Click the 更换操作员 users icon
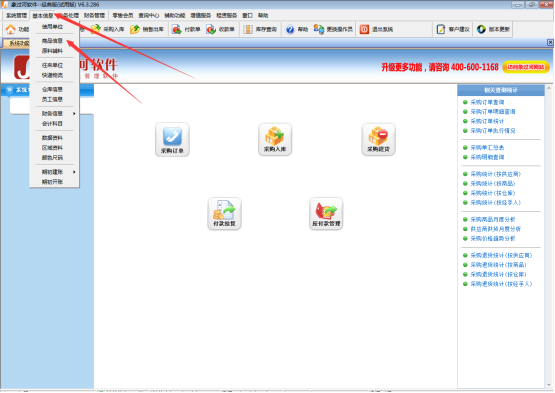 pos(319,29)
